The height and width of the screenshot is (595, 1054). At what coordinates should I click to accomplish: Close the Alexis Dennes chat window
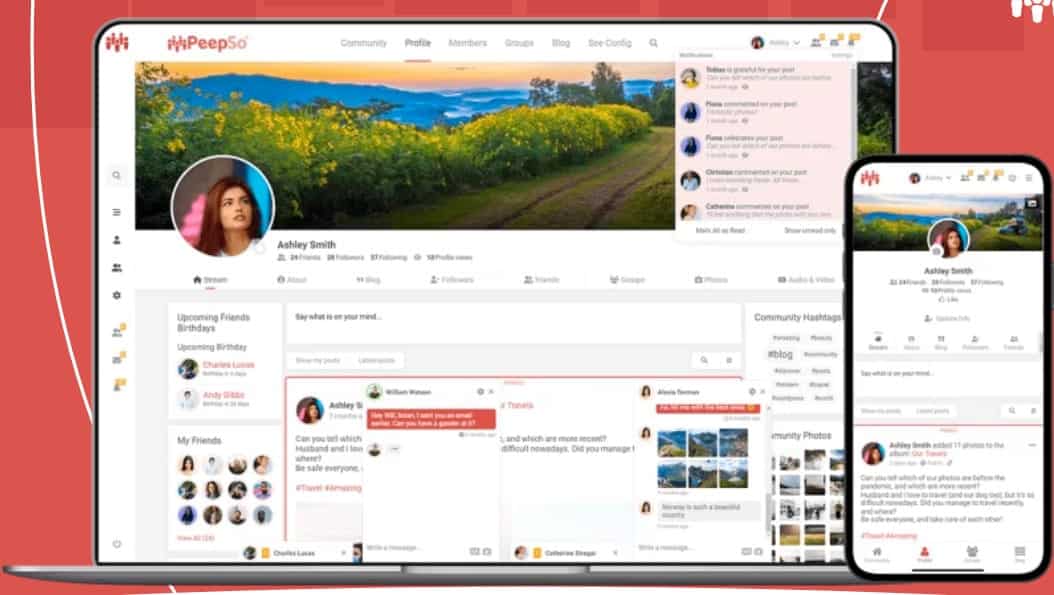763,391
